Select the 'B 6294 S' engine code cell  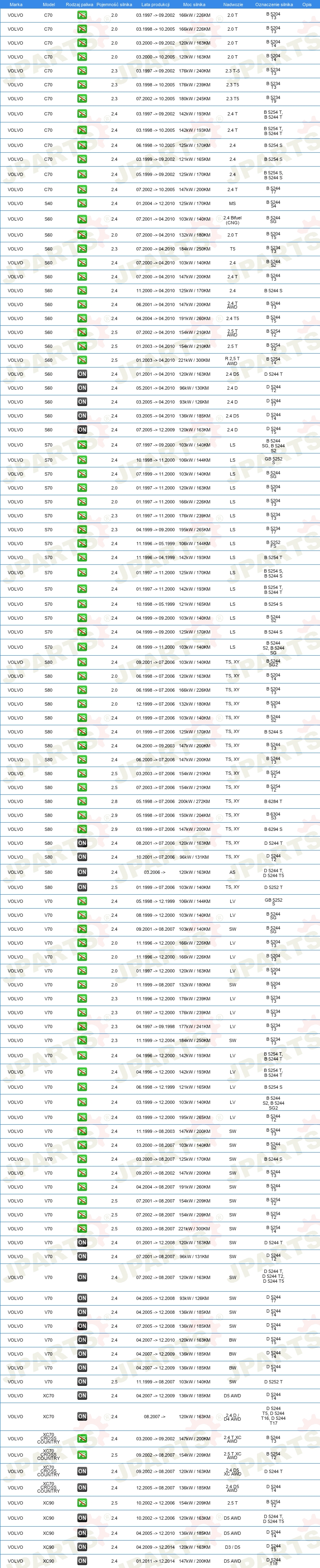273,829
